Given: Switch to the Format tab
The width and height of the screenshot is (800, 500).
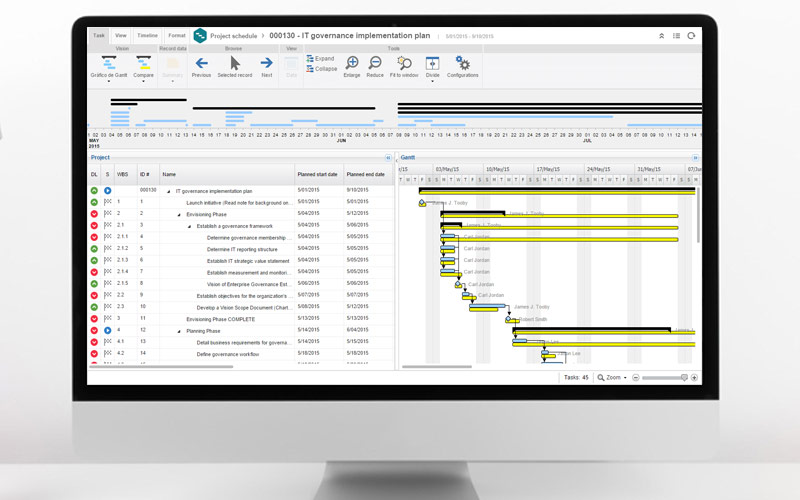Looking at the screenshot, I should [x=176, y=35].
